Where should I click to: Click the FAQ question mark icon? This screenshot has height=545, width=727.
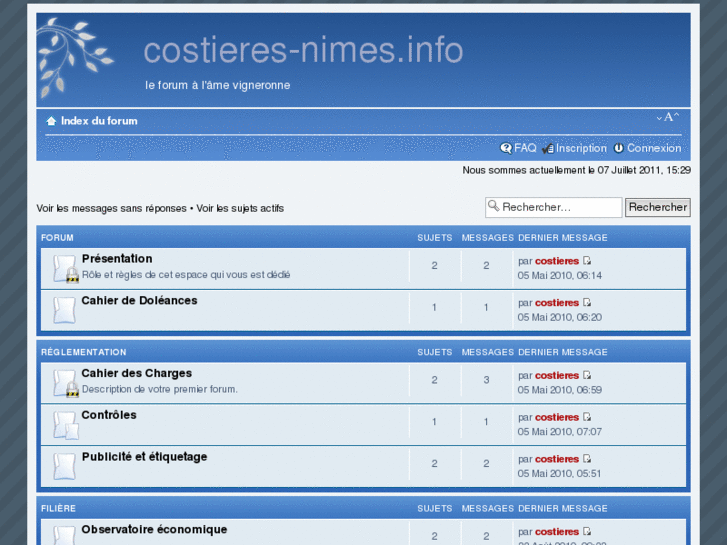tap(506, 148)
